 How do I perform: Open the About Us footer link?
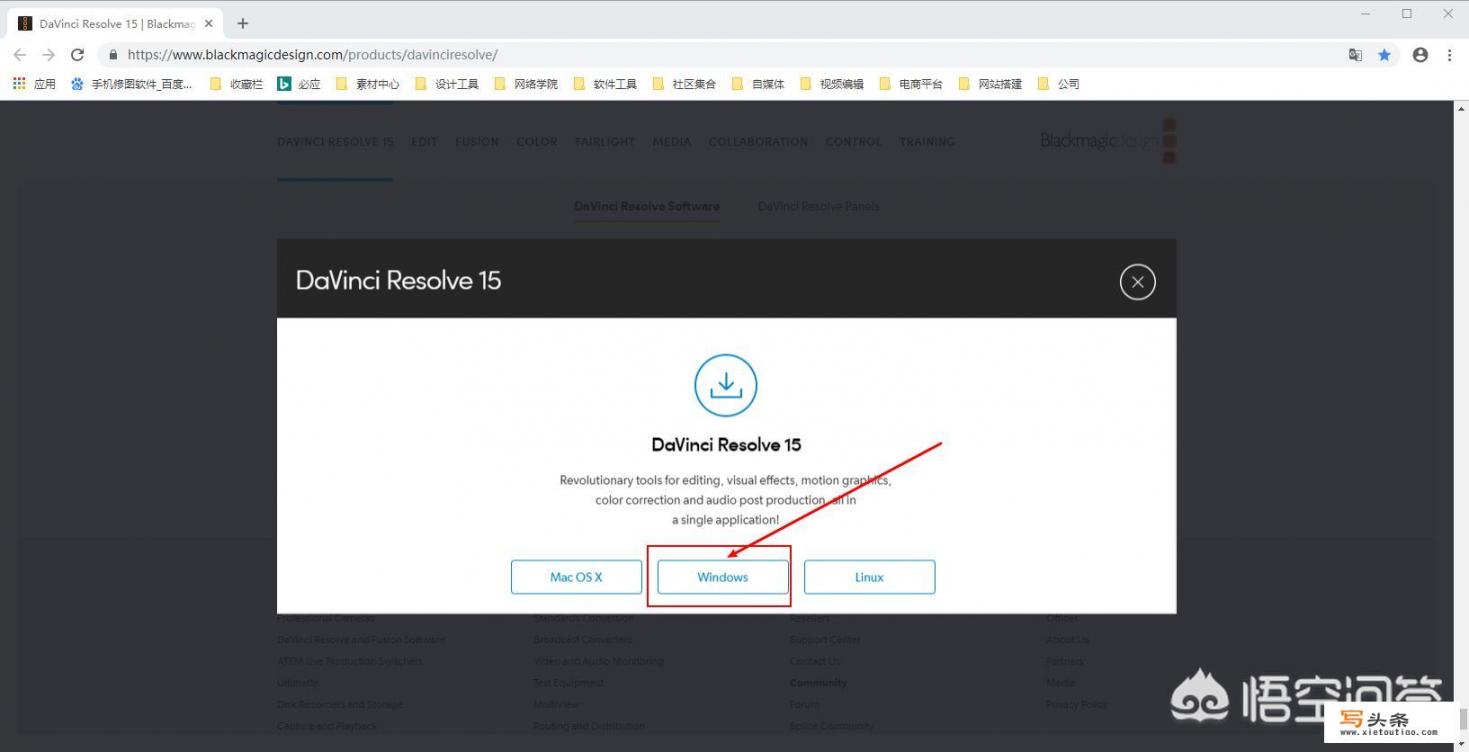pos(1067,640)
